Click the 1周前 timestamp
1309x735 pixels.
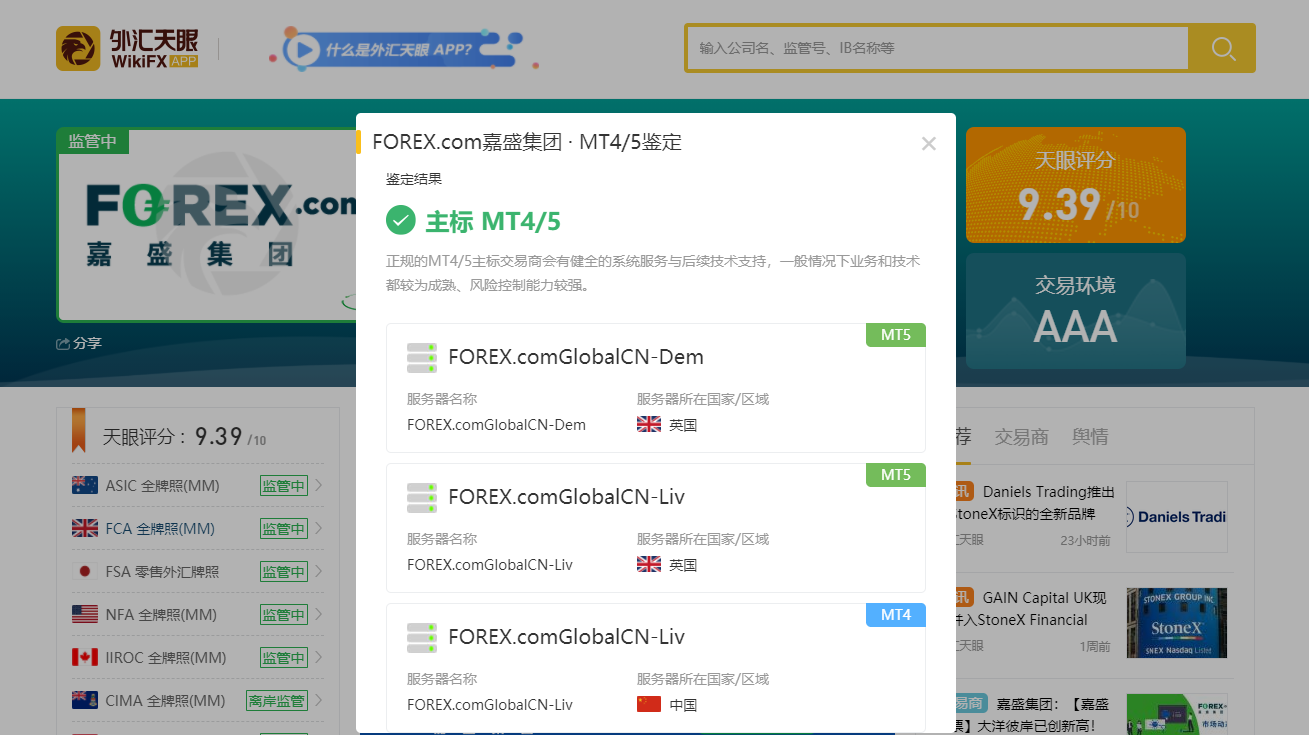(x=1094, y=646)
